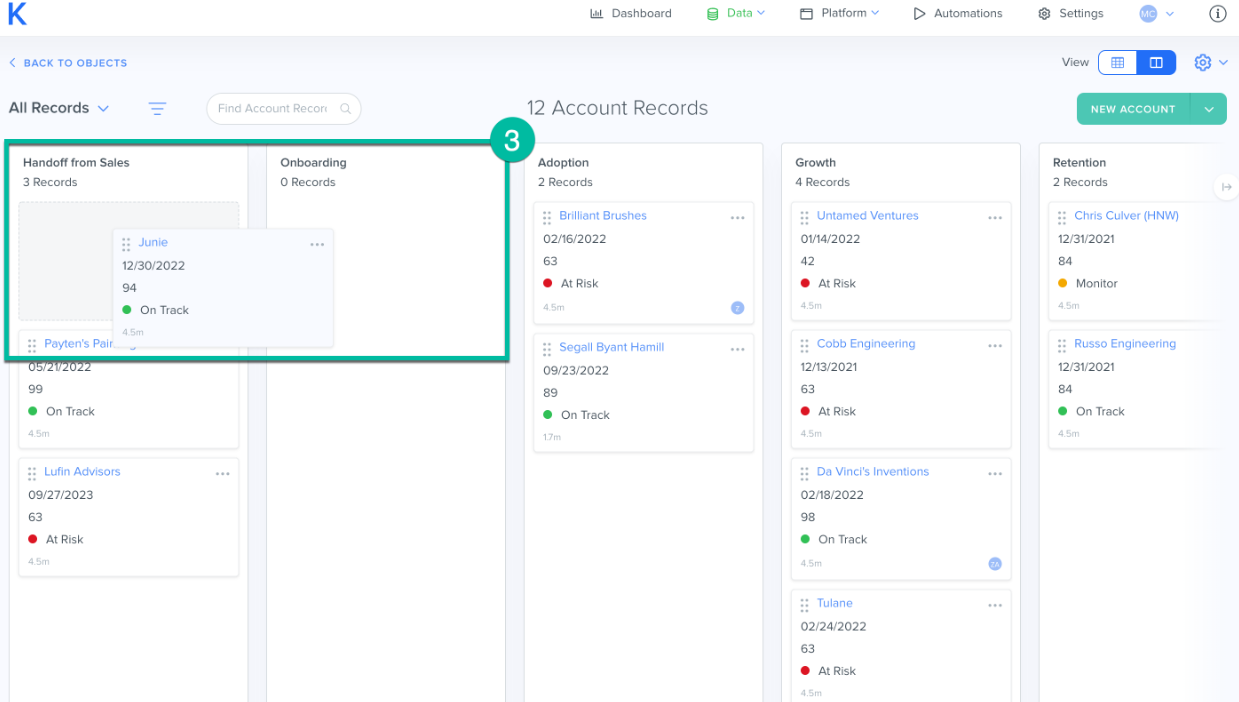Open Untamed Ventures card options
Screen dimensions: 1239x702
995,217
